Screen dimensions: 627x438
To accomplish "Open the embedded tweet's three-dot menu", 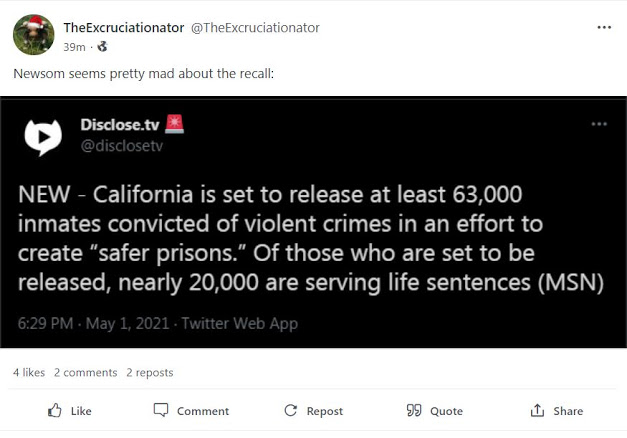I will pos(599,124).
